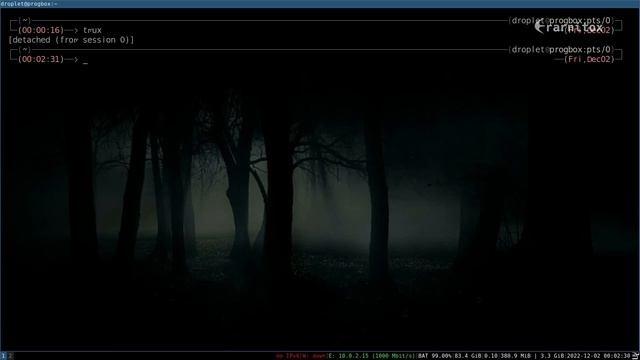The image size is (640, 360).
Task: Click the lower (Fri,Dec02) date label
Action: pos(589,59)
